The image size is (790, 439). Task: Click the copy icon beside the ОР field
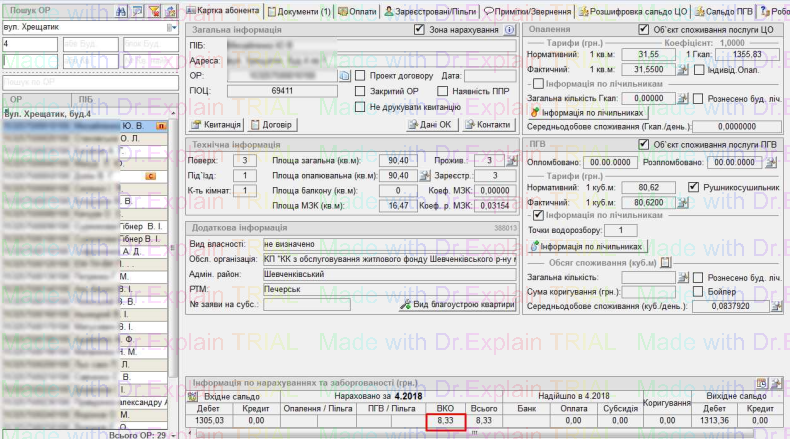345,75
